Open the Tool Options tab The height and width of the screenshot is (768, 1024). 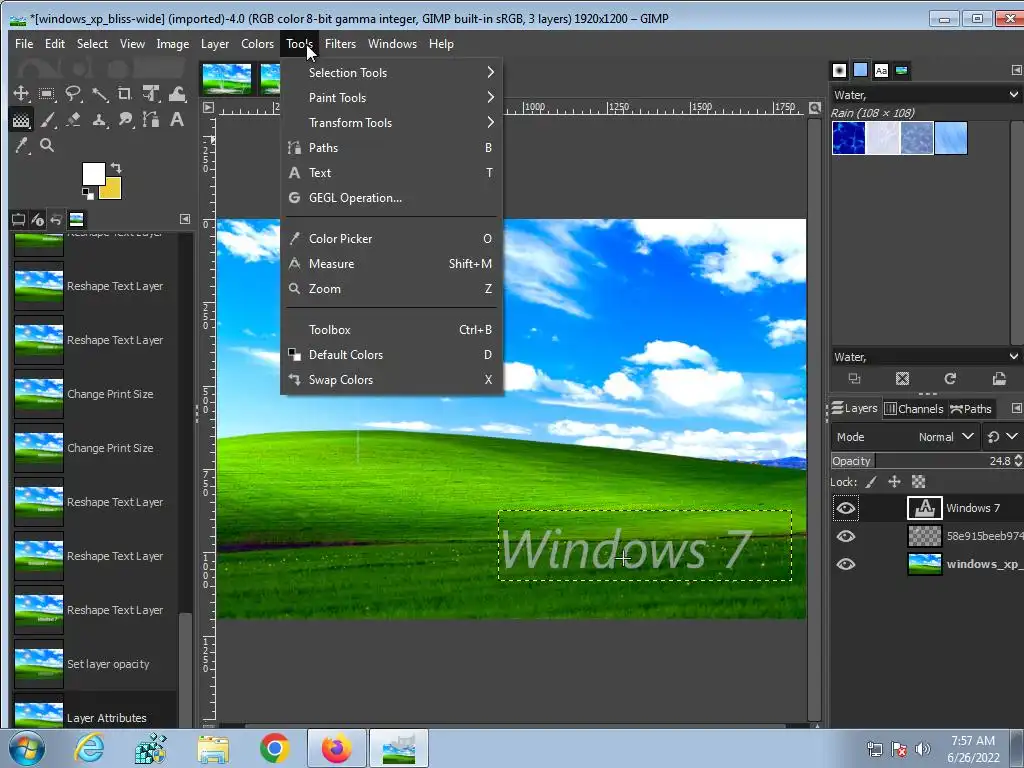click(18, 219)
